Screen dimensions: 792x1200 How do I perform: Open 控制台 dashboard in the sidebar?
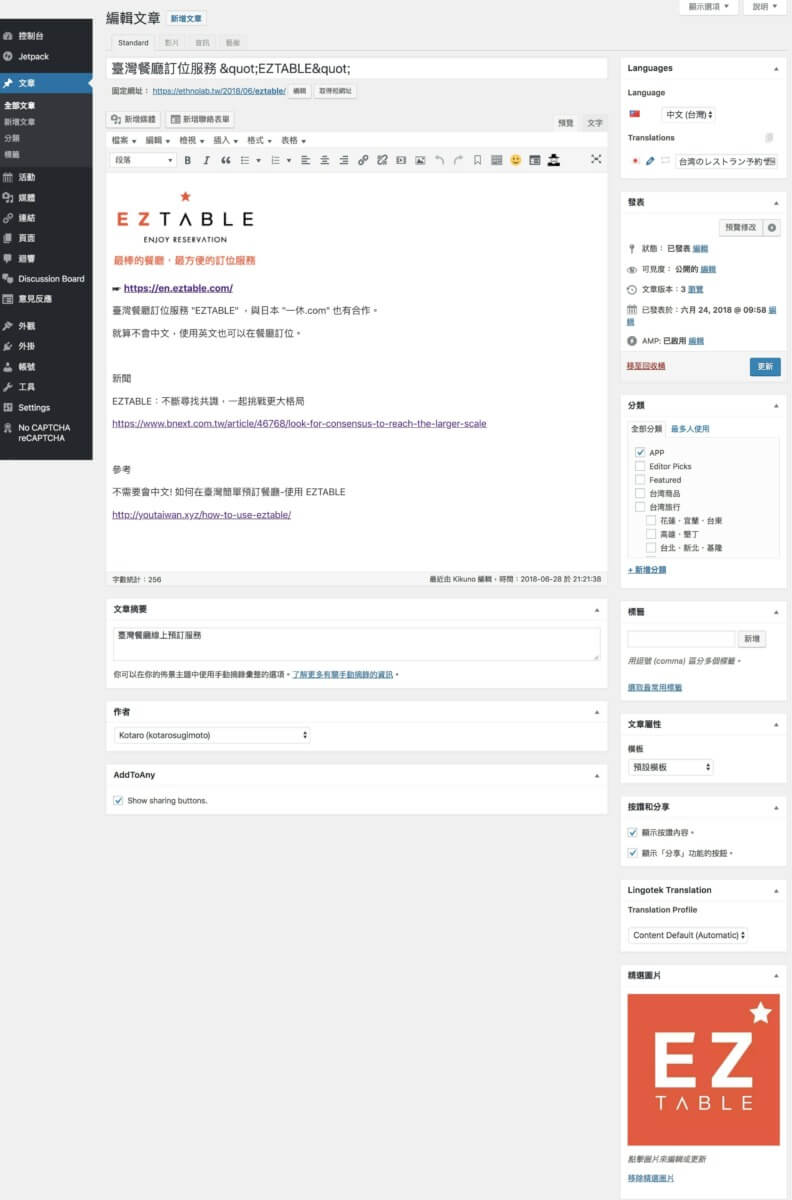tap(46, 35)
